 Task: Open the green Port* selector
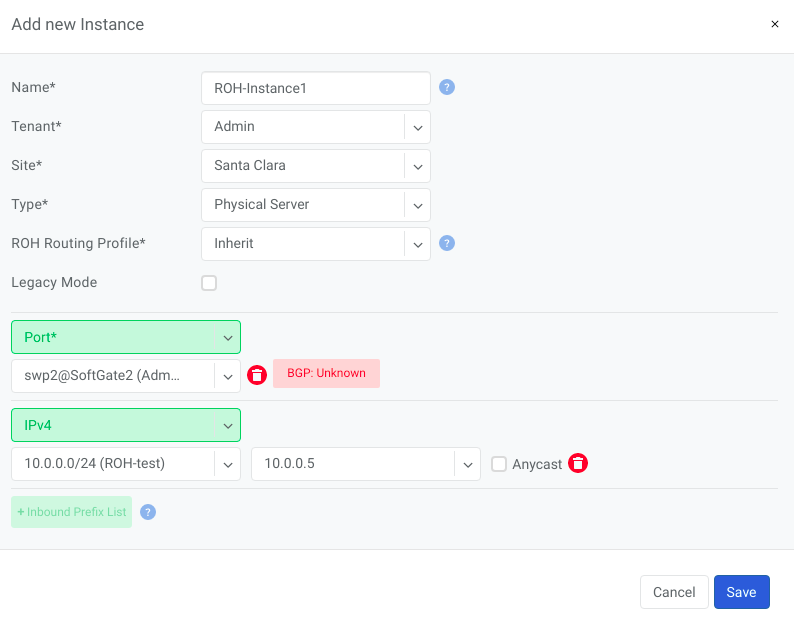pos(126,337)
